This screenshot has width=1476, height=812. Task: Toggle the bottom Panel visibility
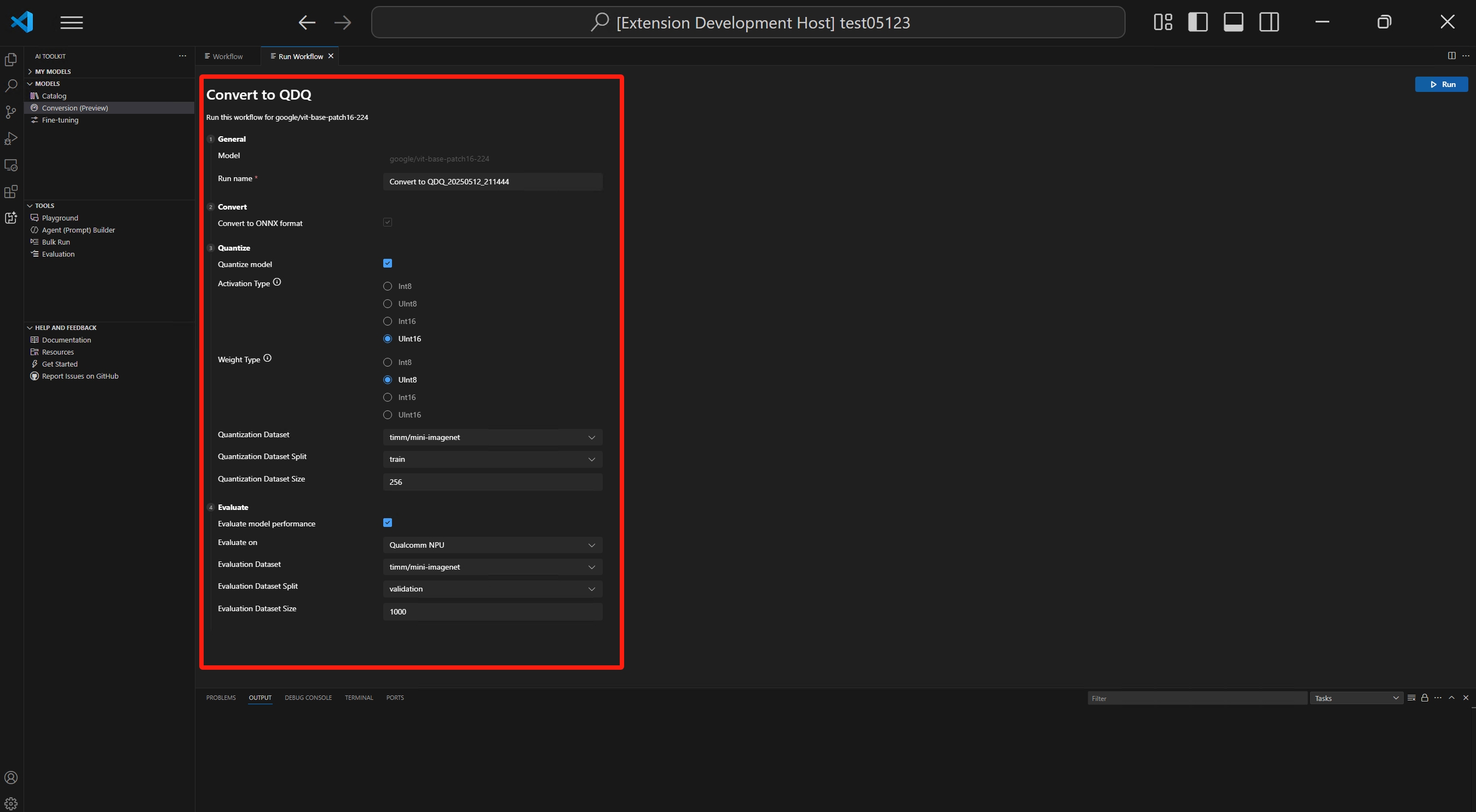pyautogui.click(x=1232, y=22)
